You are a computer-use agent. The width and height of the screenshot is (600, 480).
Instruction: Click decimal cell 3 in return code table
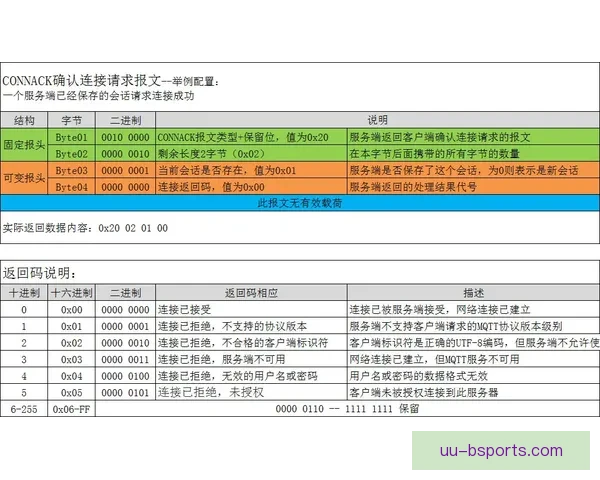tap(24, 359)
